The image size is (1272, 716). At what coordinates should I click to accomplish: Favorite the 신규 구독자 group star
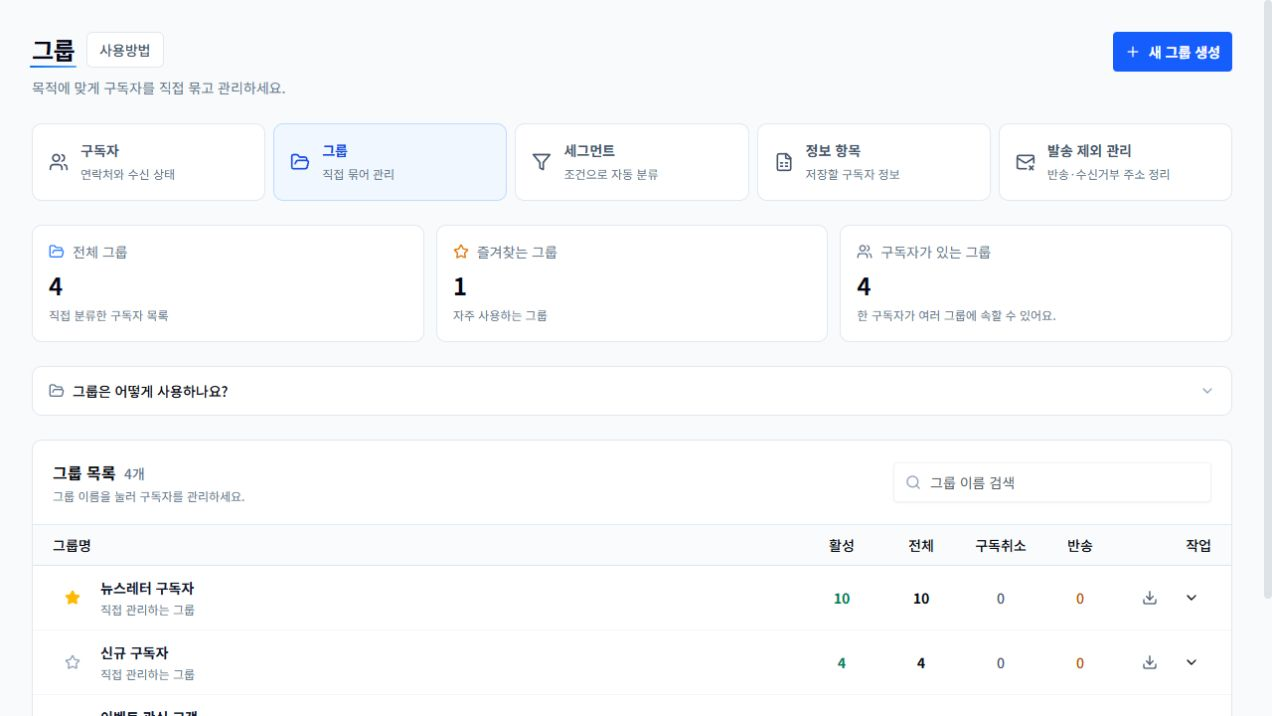[x=72, y=662]
